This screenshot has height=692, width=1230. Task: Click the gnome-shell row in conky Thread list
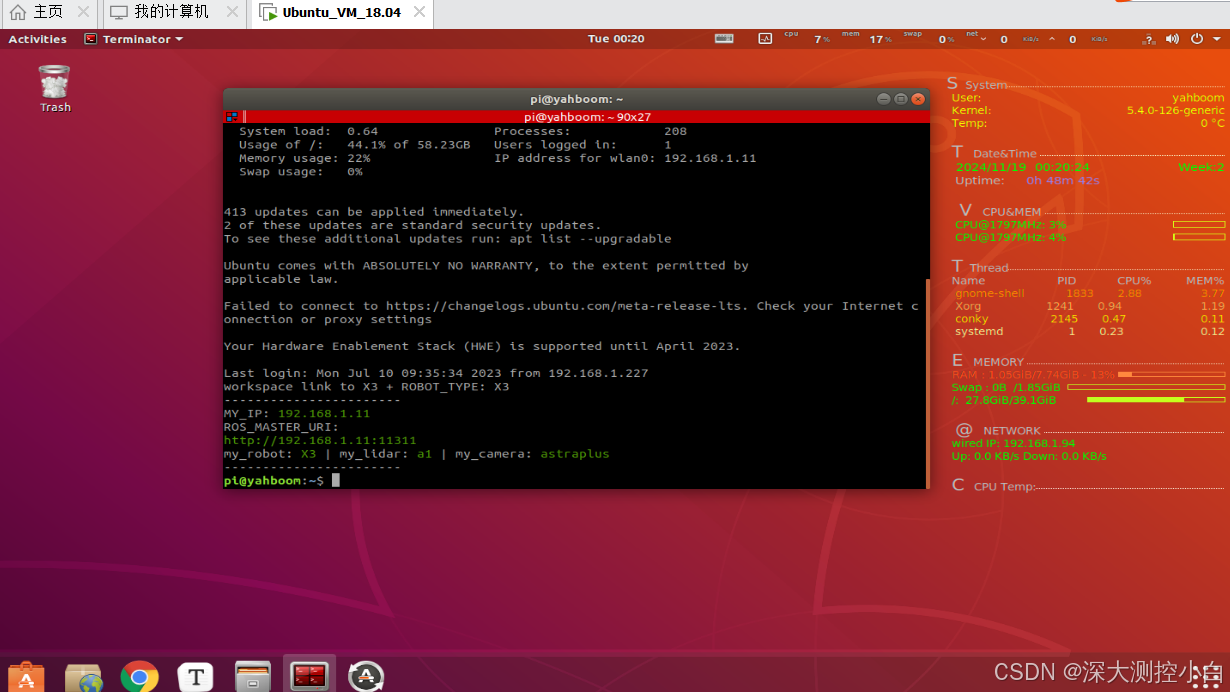[x=1089, y=293]
